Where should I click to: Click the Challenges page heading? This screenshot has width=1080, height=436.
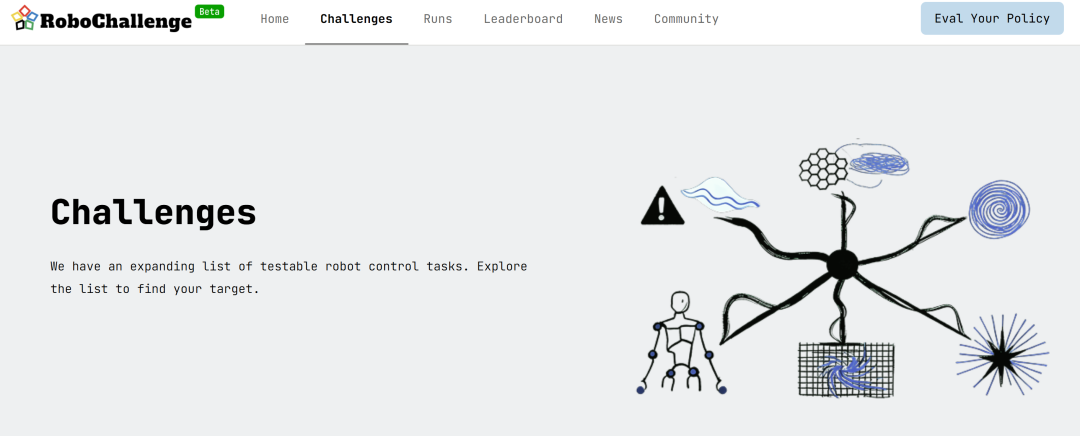point(154,212)
